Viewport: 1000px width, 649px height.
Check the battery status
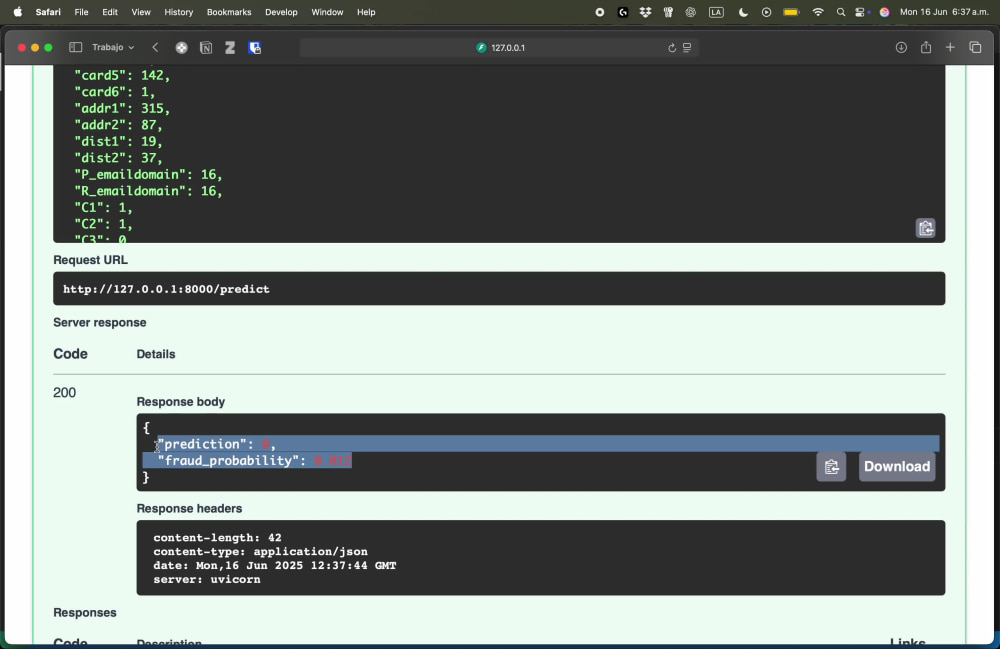(791, 12)
